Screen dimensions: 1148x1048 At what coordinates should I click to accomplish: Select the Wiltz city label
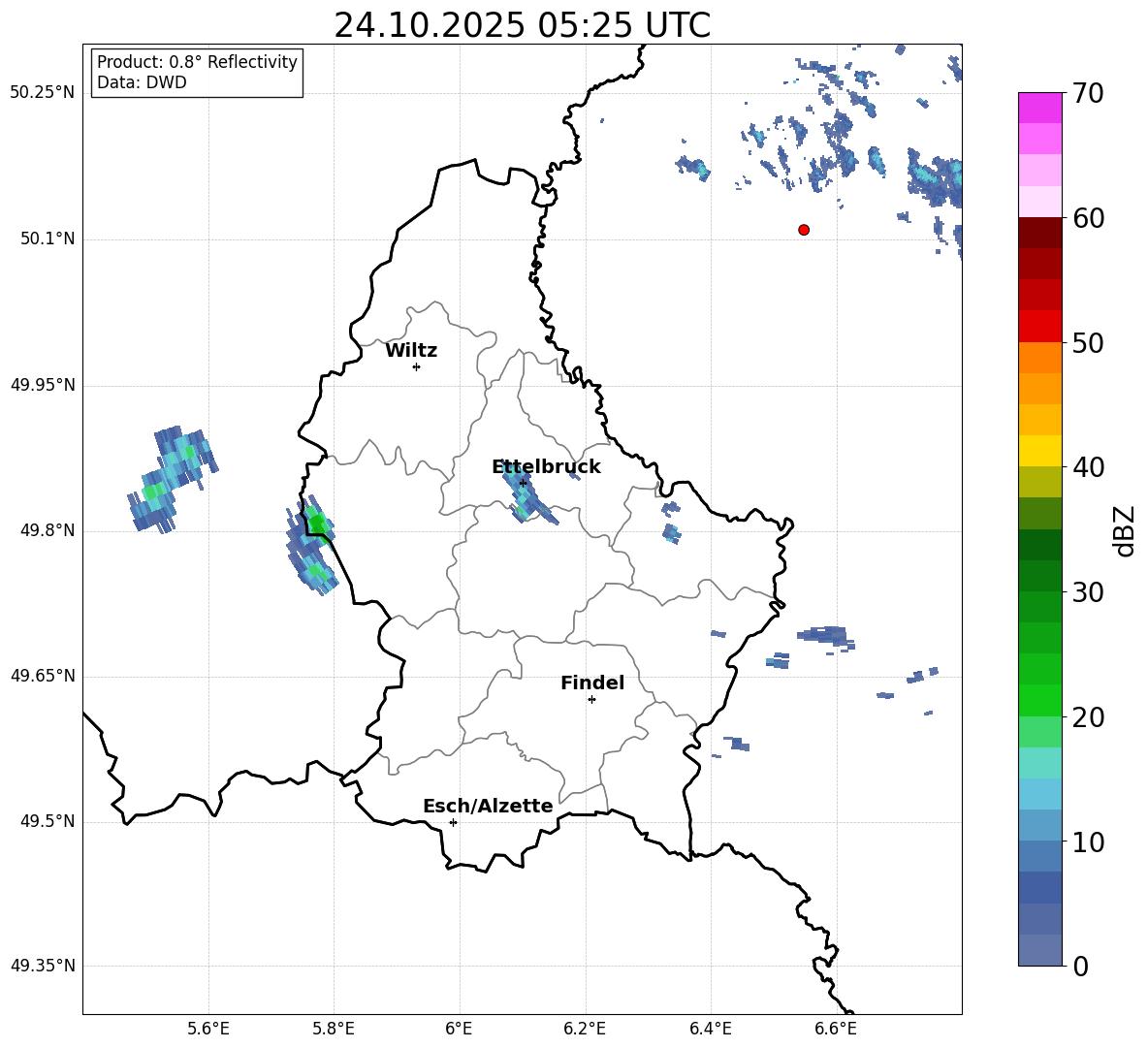point(411,351)
